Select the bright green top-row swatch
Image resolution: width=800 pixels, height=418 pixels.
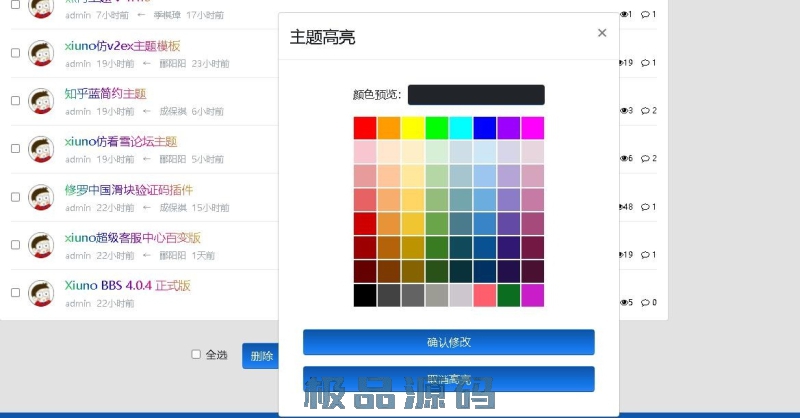437,128
